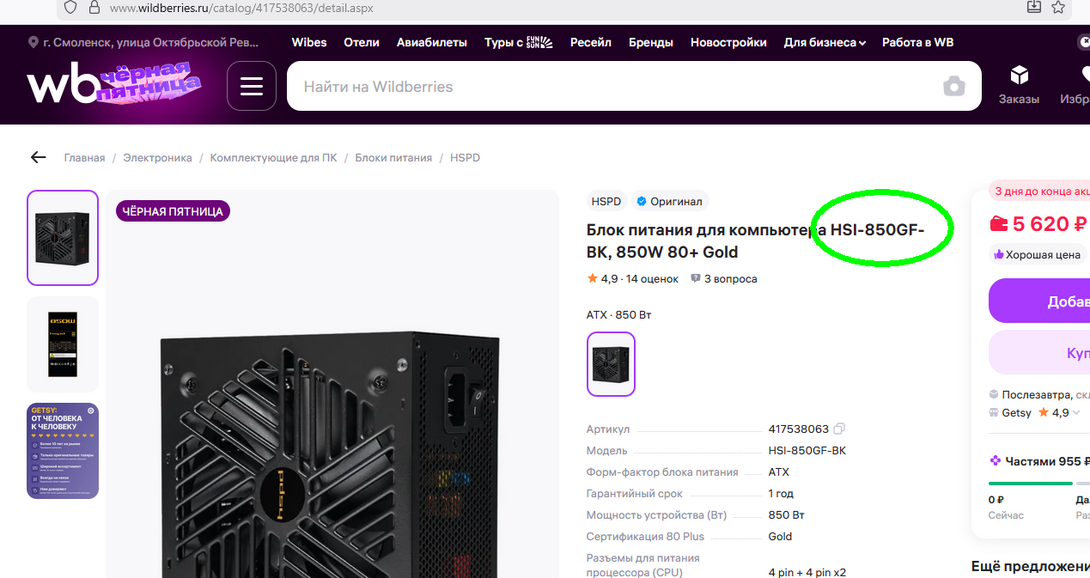This screenshot has width=1090, height=578.
Task: Open the Авиабилеты top menu item
Action: (x=431, y=42)
